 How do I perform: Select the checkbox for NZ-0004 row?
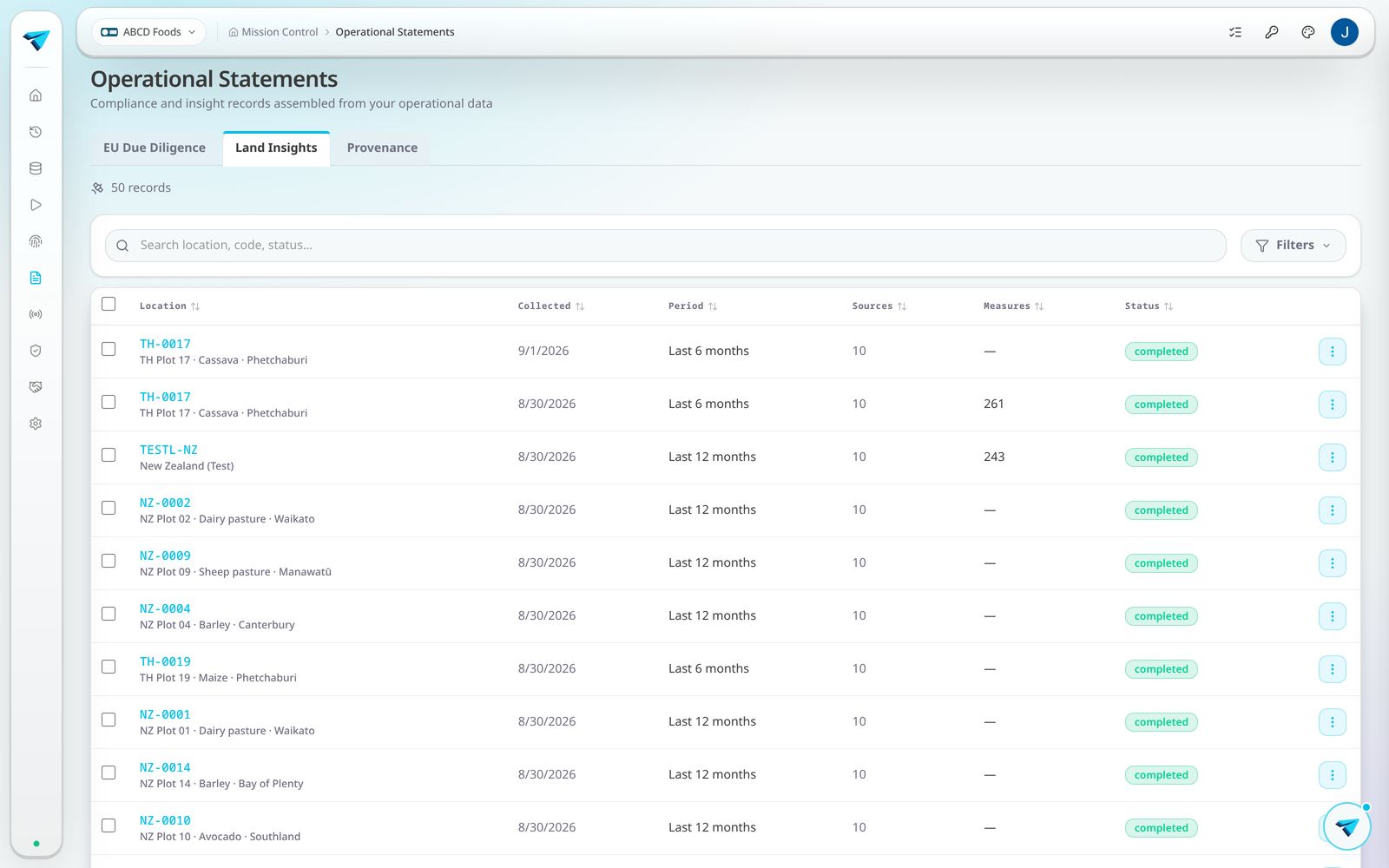pos(109,614)
